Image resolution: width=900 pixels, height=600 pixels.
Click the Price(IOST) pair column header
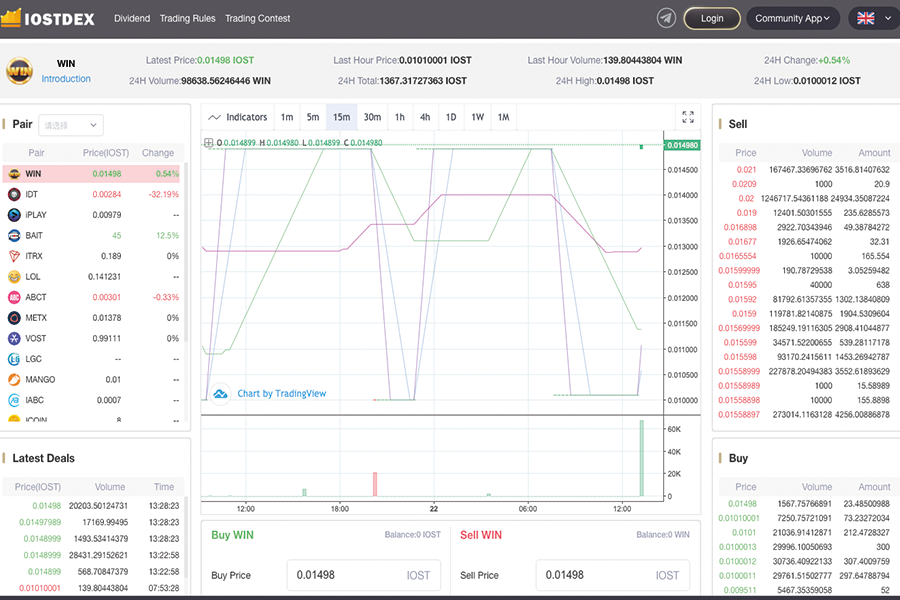pyautogui.click(x=106, y=153)
